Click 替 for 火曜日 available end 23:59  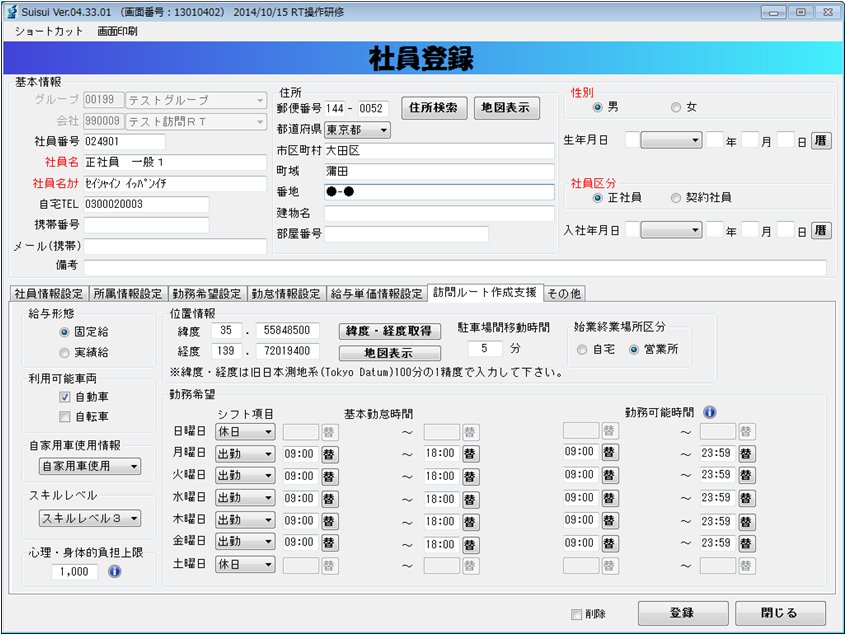pyautogui.click(x=746, y=475)
